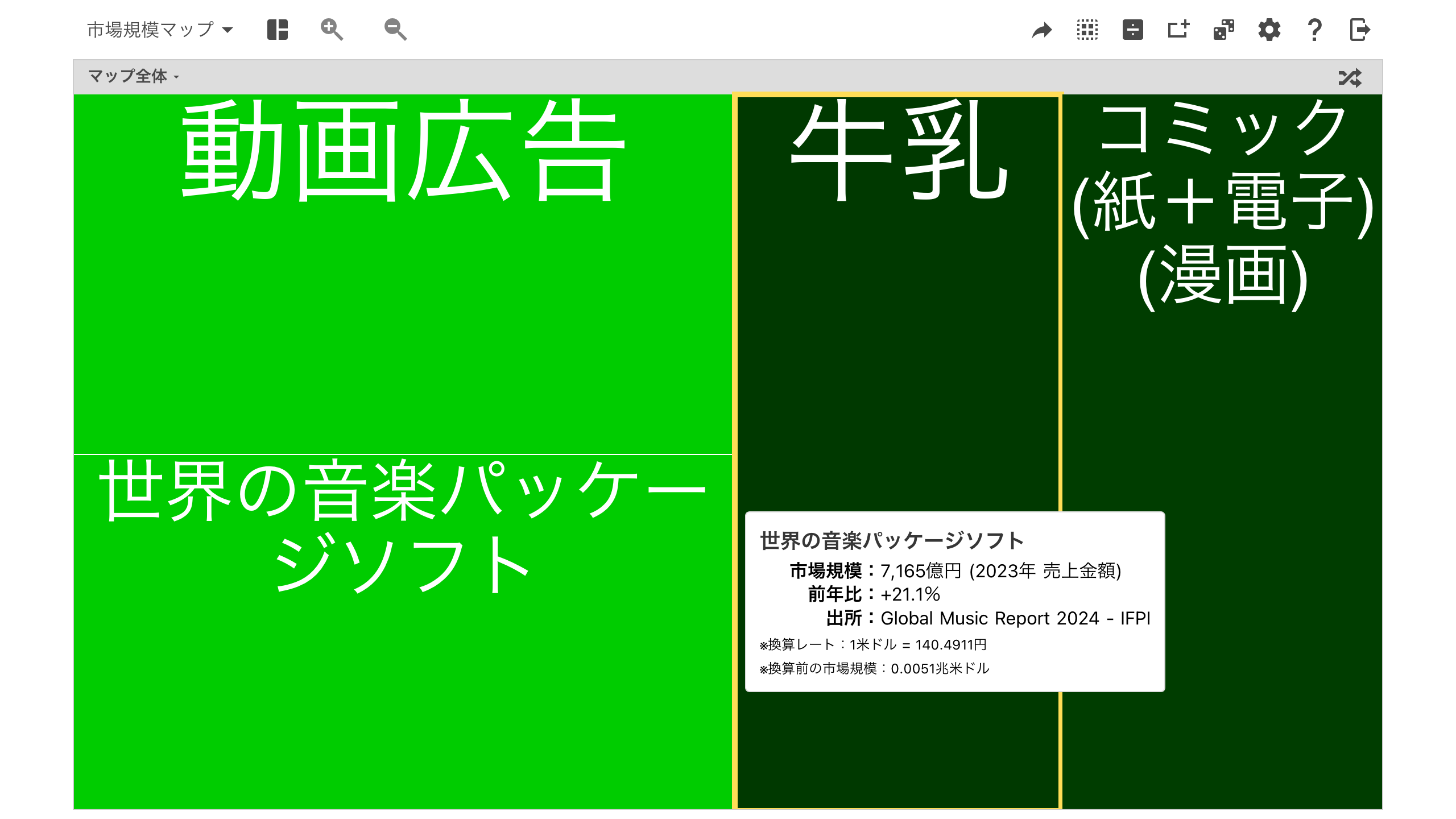This screenshot has height=819, width=1456.
Task: Click the 換算レート 140.4911円 note
Action: [x=873, y=644]
